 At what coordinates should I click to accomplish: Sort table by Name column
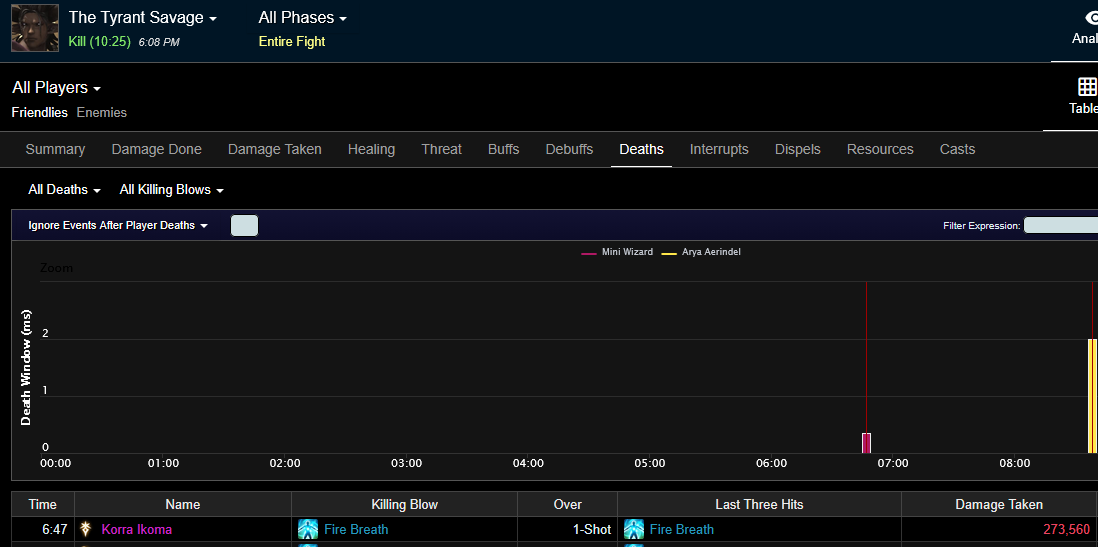(183, 504)
